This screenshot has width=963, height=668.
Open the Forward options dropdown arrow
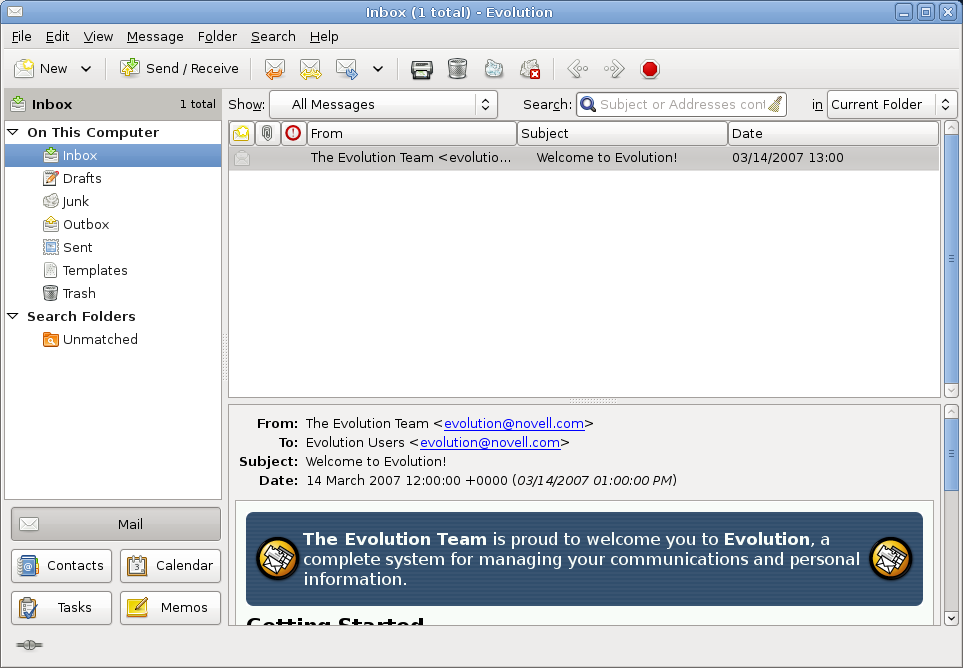point(378,69)
